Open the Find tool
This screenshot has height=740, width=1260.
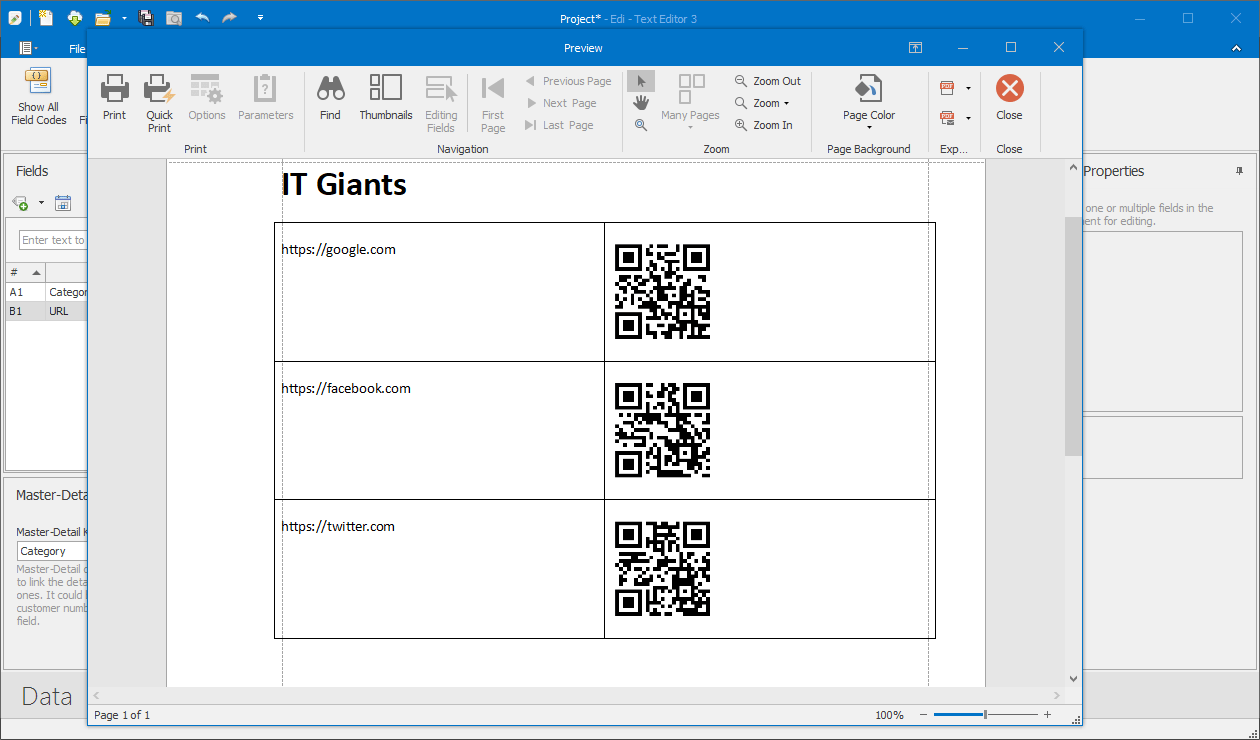pos(330,100)
